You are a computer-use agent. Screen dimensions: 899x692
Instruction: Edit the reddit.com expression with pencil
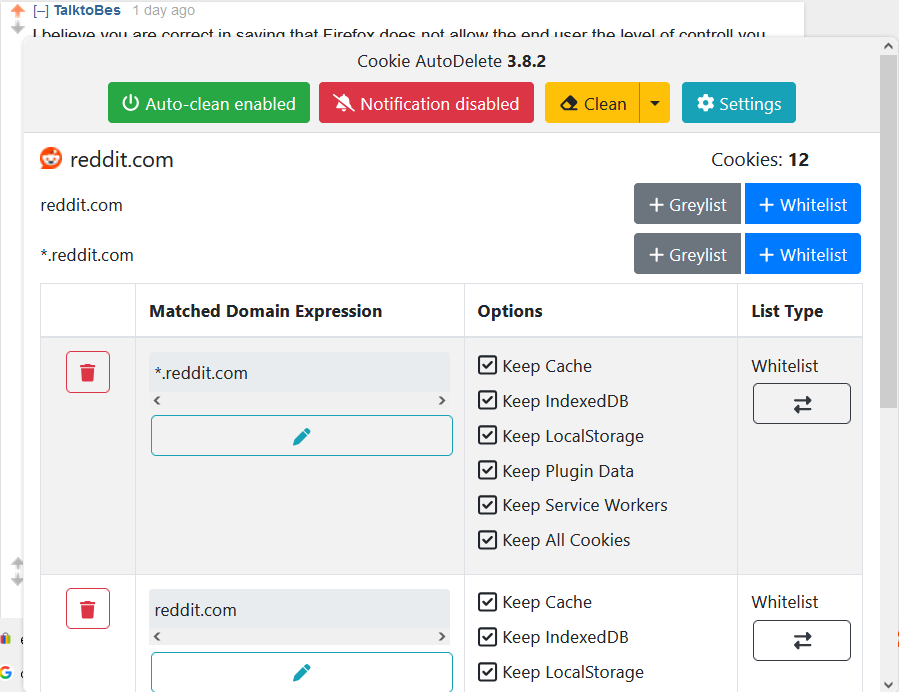(302, 672)
